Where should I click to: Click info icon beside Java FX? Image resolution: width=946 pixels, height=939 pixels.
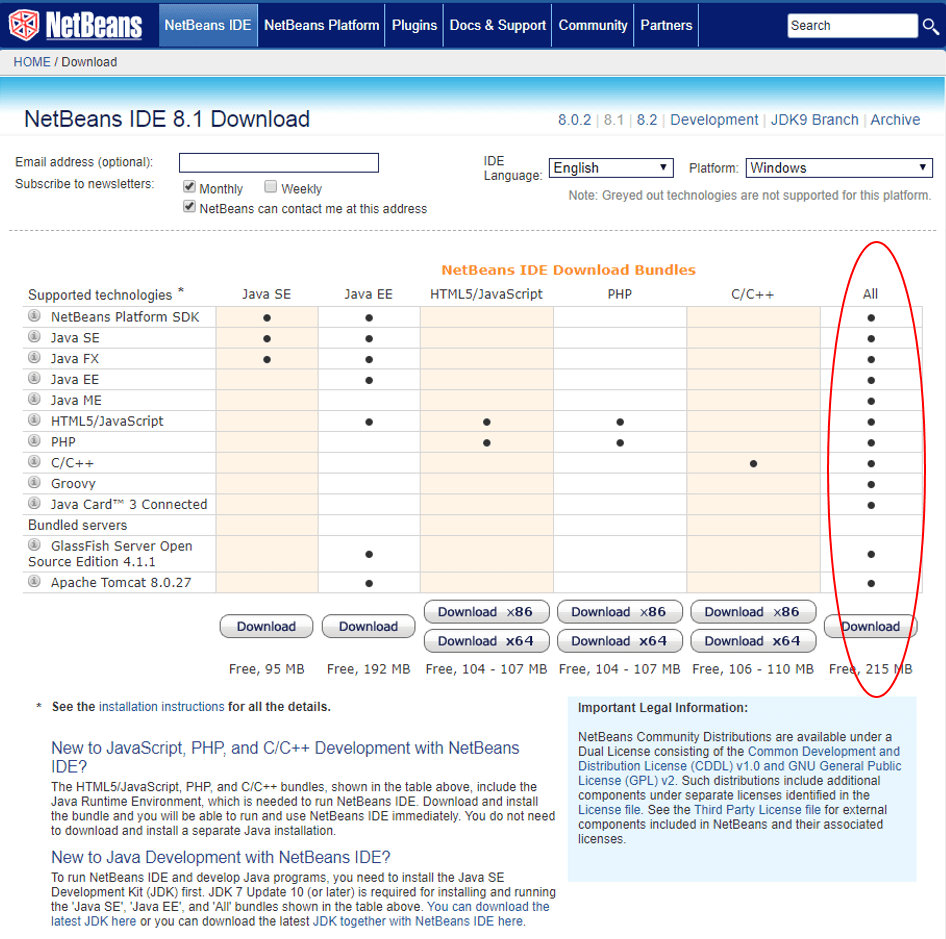tap(35, 358)
